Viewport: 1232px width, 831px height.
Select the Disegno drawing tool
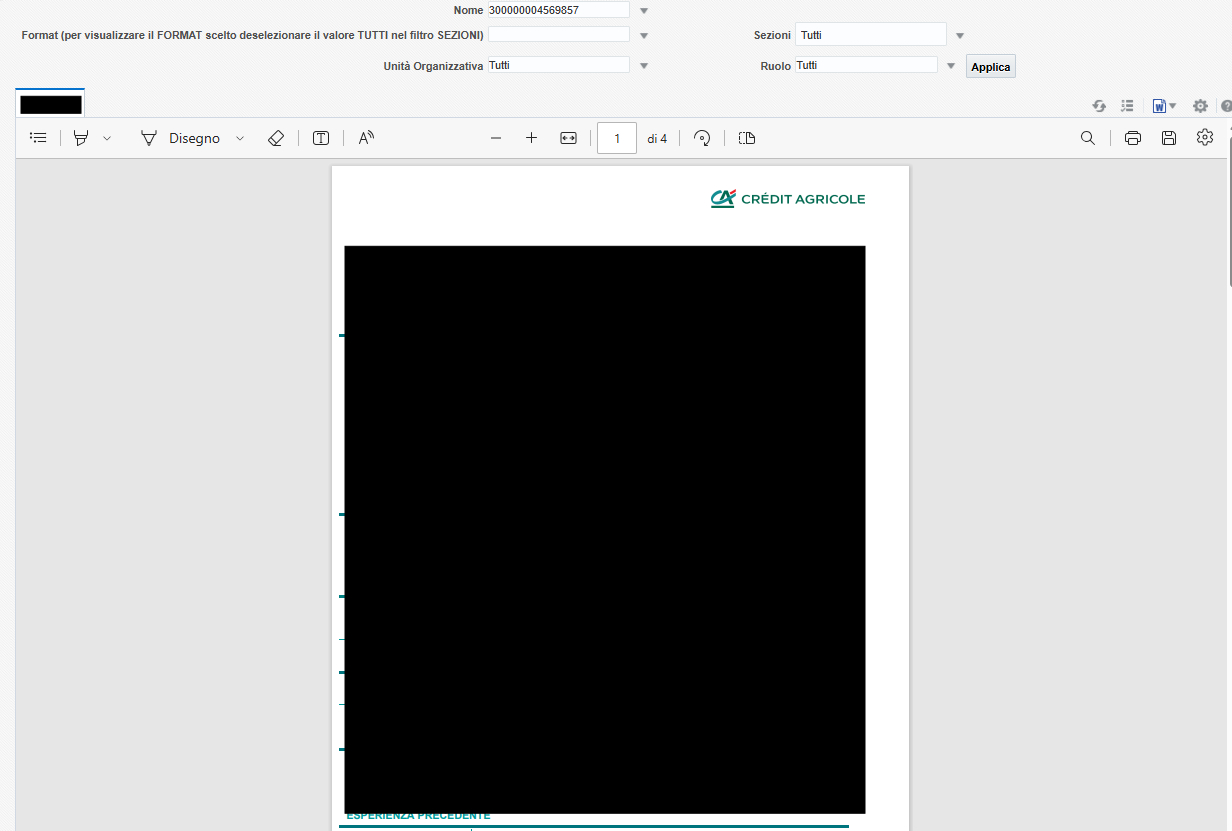coord(192,137)
